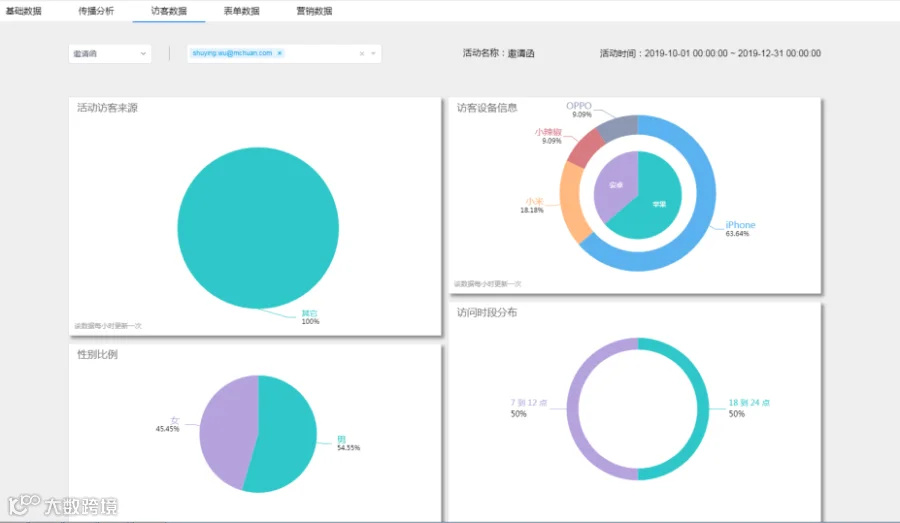Click the 访客设备信息 chart title

pyautogui.click(x=487, y=108)
